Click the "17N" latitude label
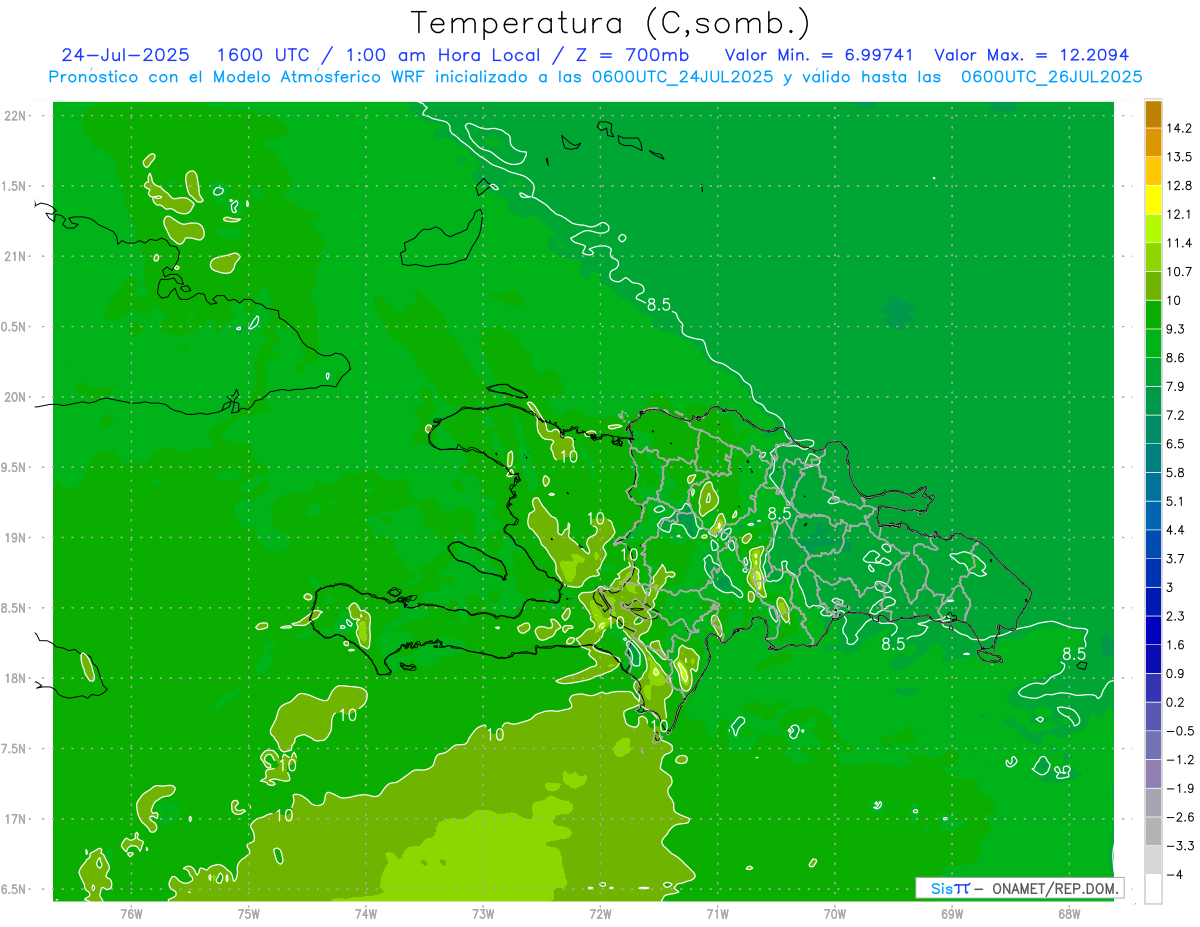 click(x=15, y=819)
